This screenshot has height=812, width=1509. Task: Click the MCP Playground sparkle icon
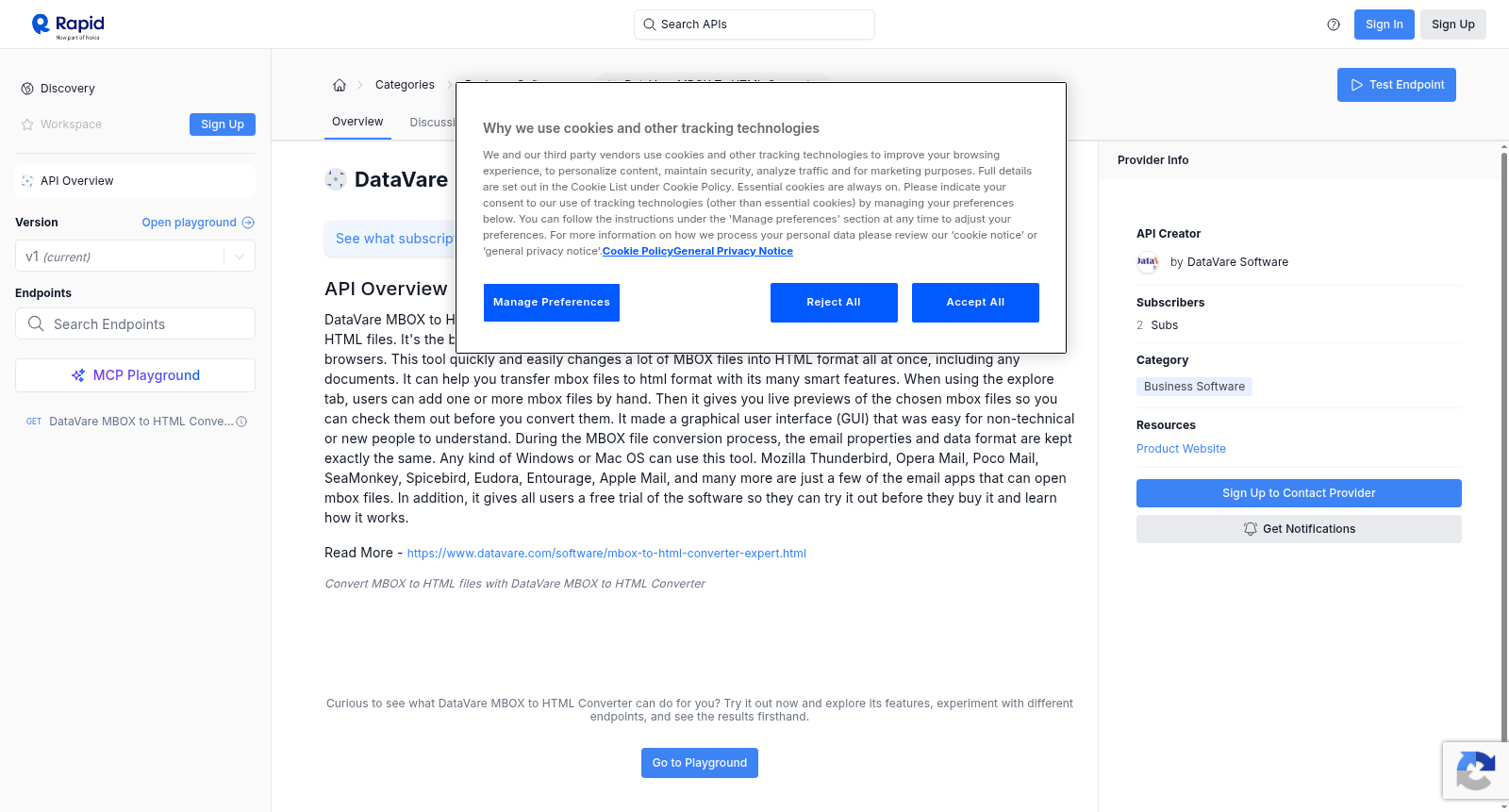(78, 375)
